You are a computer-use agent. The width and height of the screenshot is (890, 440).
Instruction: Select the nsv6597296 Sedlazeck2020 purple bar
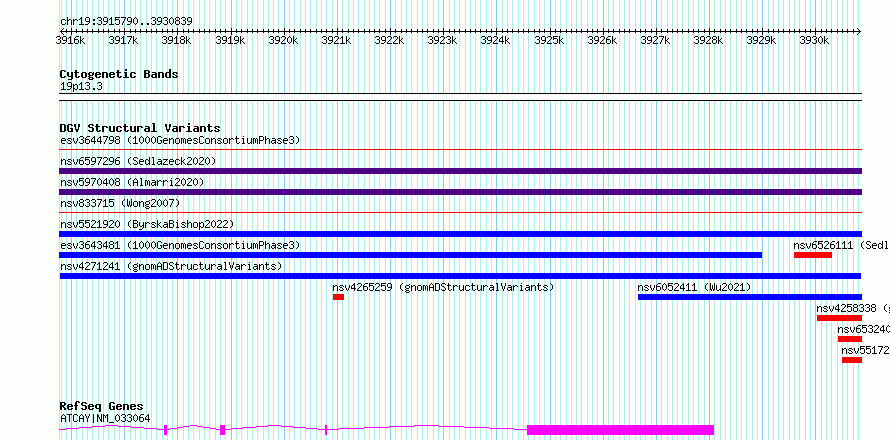460,171
